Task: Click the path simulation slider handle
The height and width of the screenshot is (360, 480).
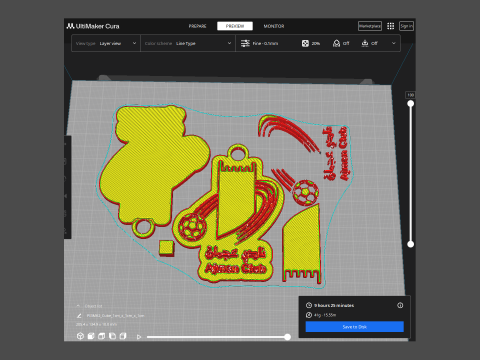Action: click(x=287, y=337)
